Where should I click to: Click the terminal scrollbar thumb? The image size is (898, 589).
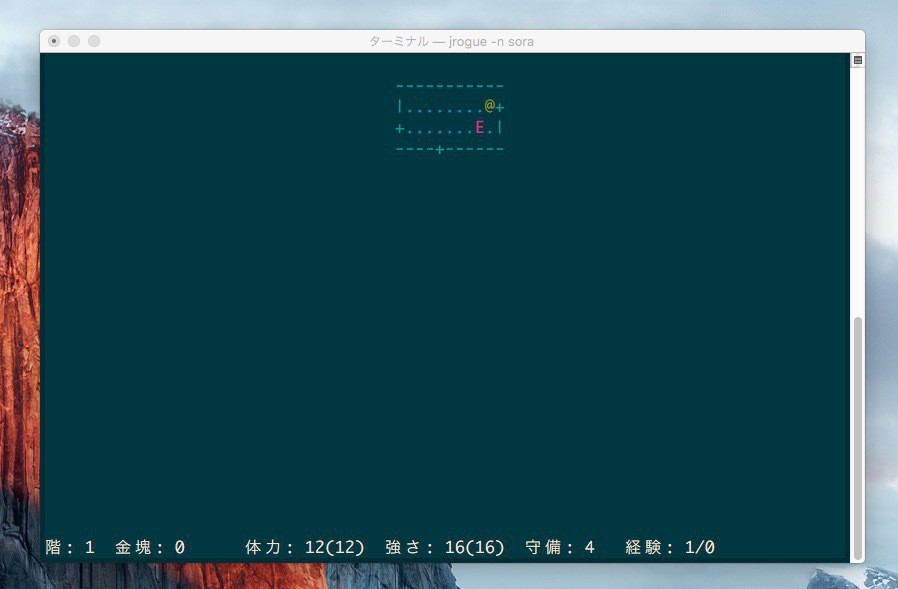(x=857, y=438)
